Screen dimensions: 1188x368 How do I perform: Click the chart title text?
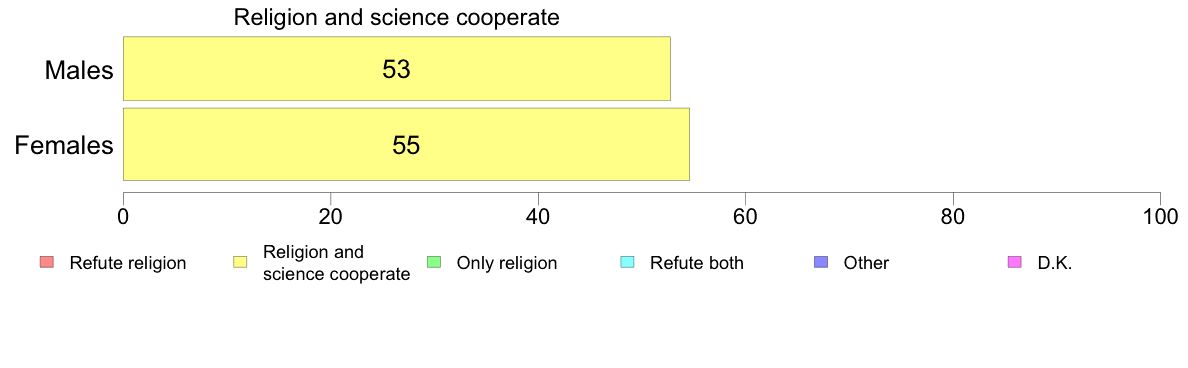point(396,17)
